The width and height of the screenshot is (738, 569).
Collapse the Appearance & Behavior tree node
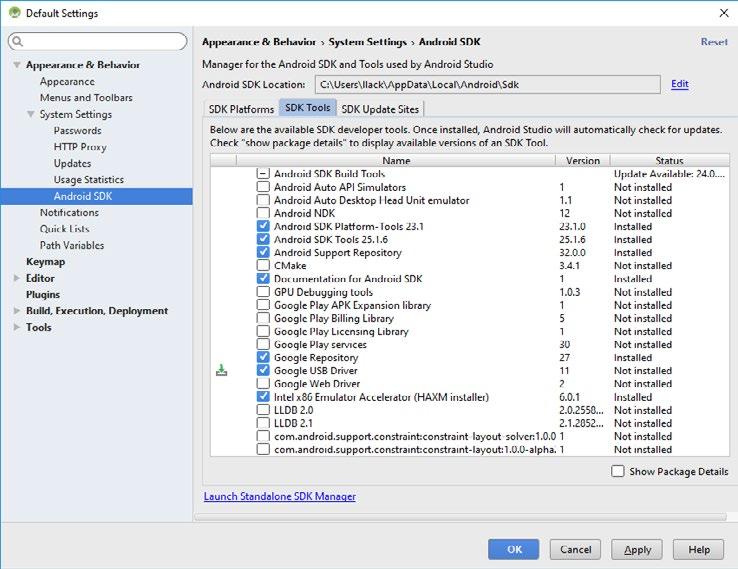tap(17, 64)
